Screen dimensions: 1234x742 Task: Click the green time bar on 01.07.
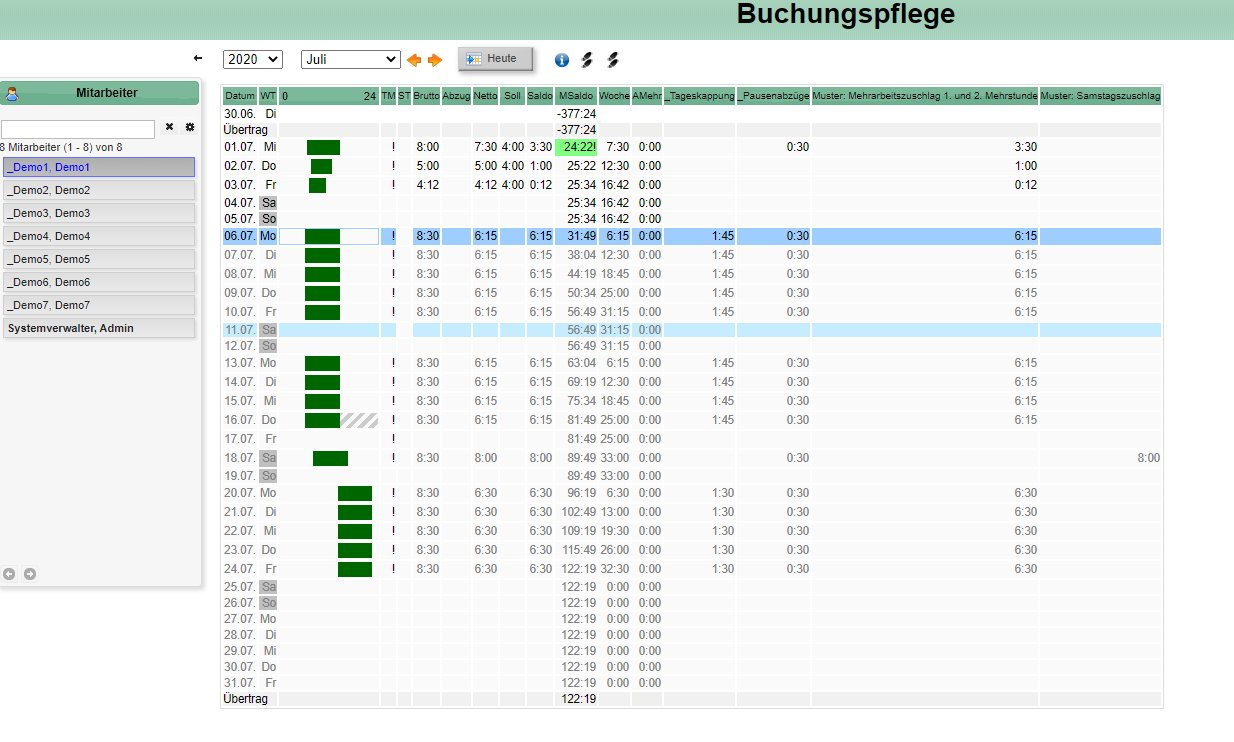(x=323, y=148)
